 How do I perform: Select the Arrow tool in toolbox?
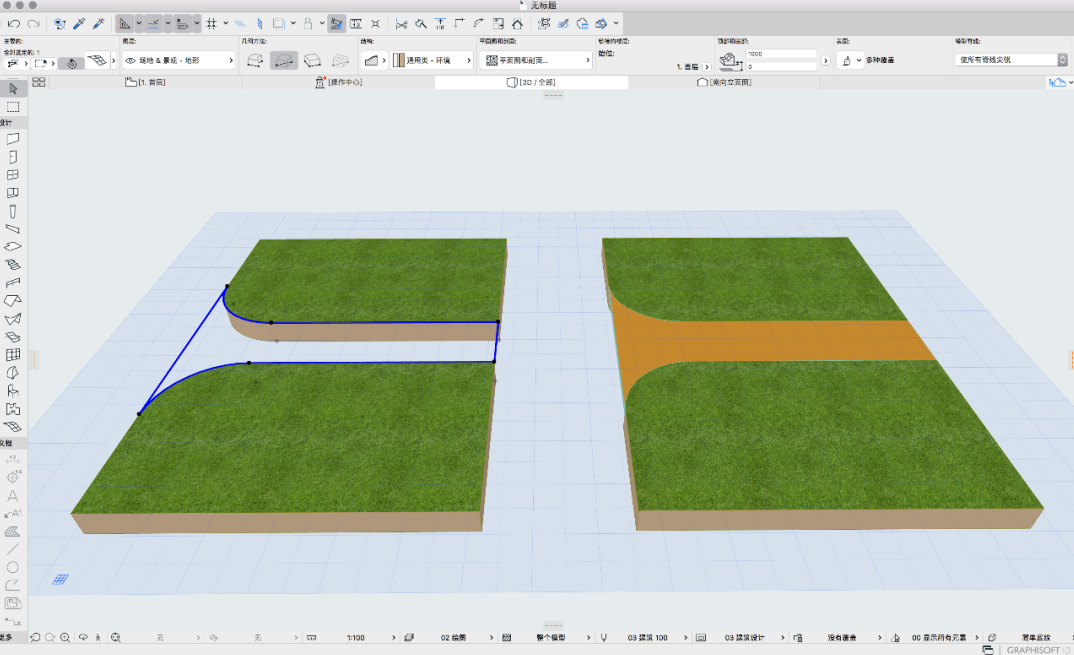pyautogui.click(x=13, y=88)
